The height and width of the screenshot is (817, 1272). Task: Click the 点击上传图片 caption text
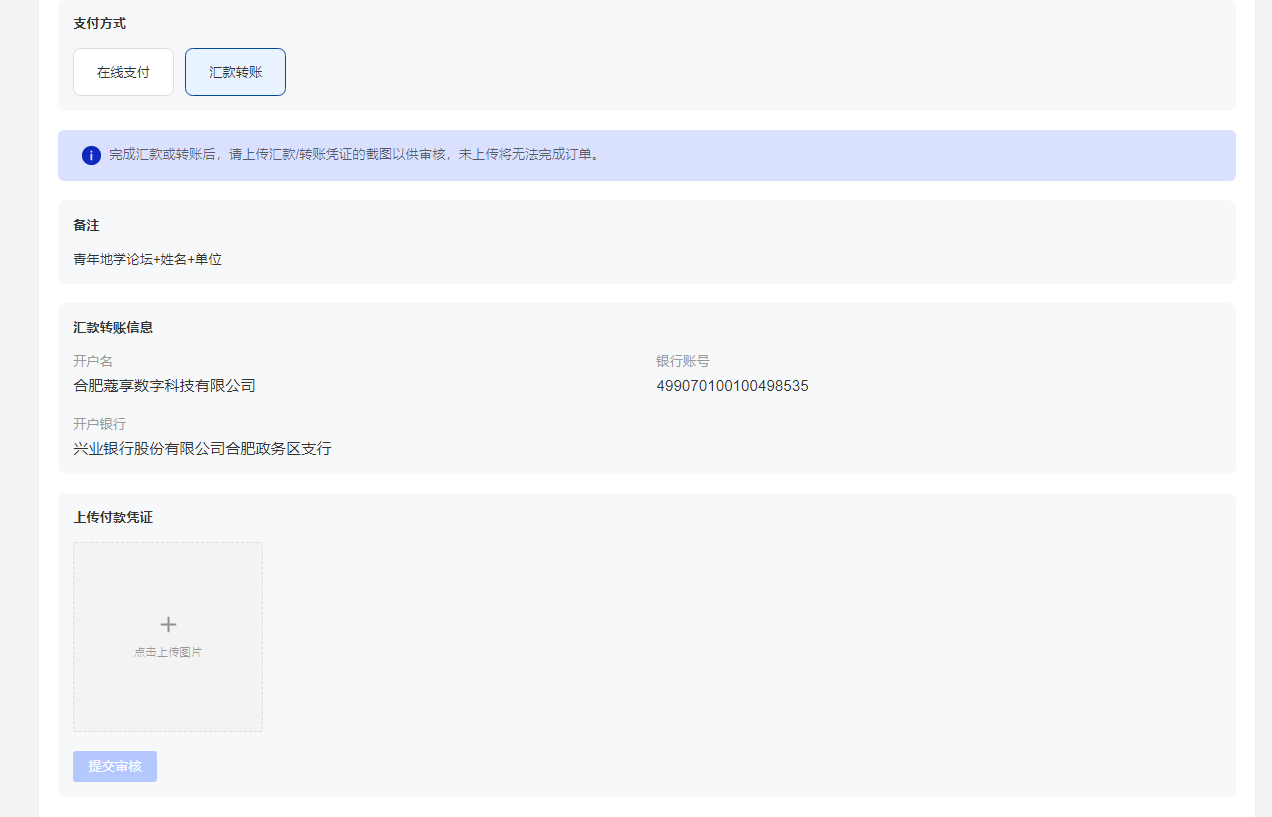tap(168, 652)
